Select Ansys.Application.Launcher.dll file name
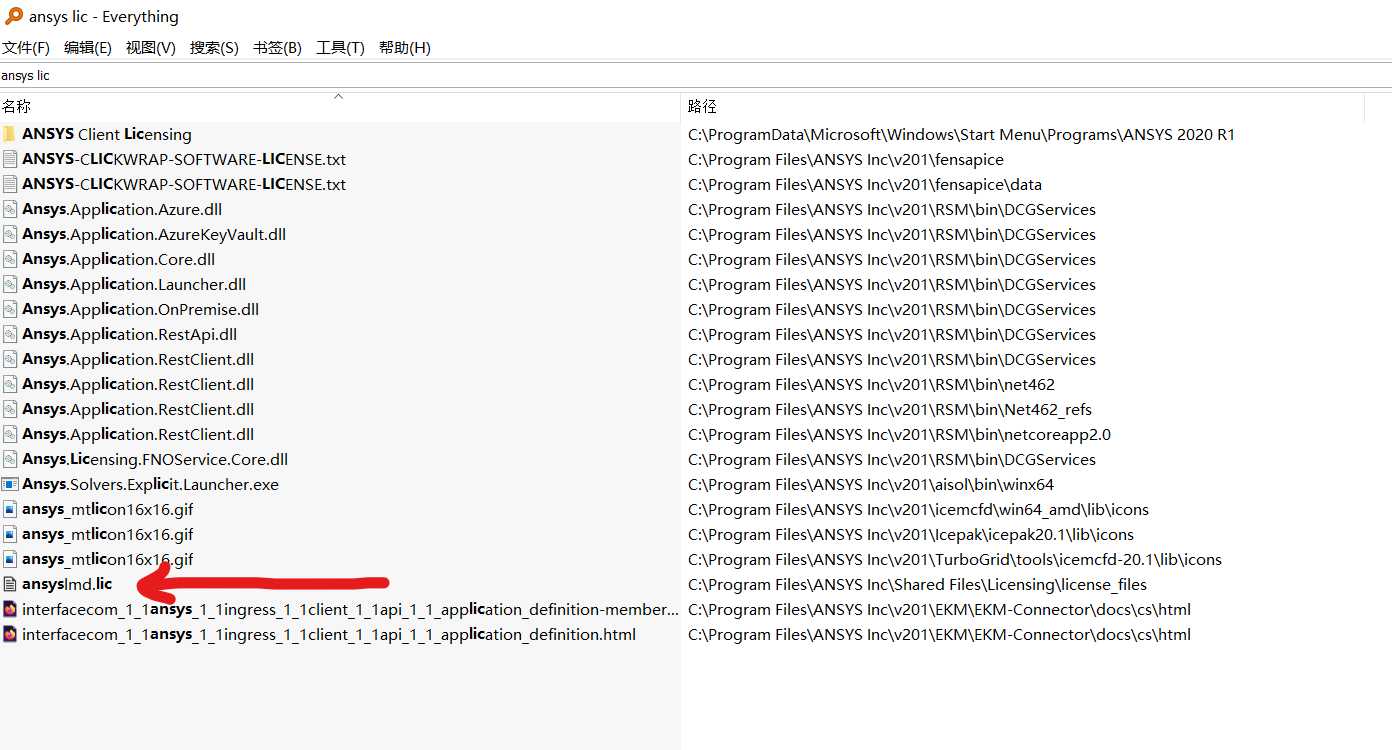Image resolution: width=1392 pixels, height=750 pixels. [x=134, y=284]
